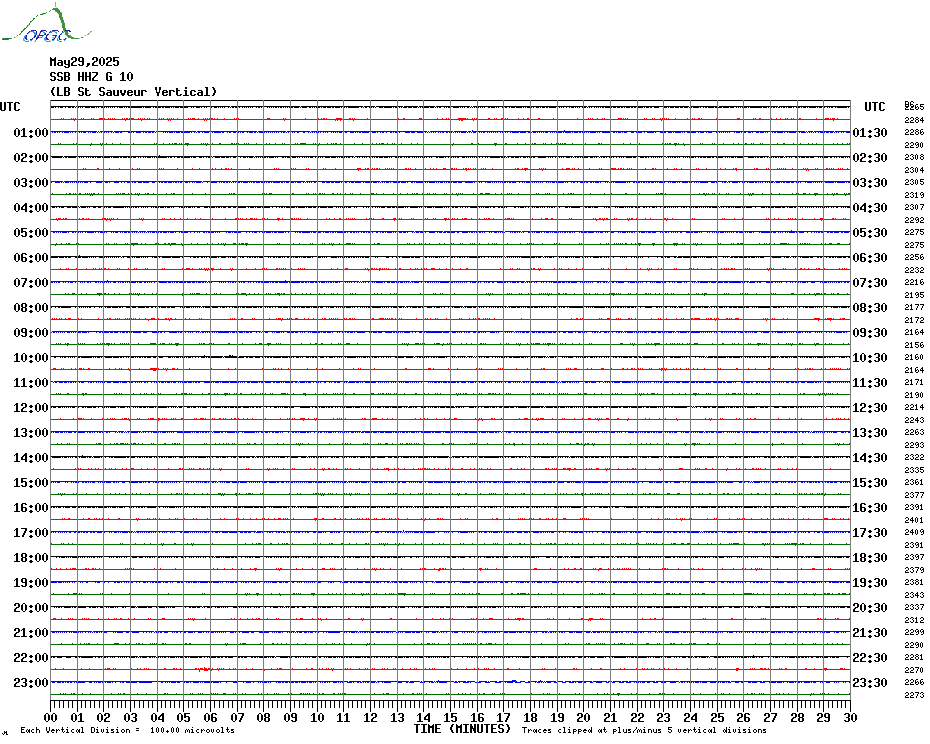The image size is (930, 744).
Task: Click minute axis label 05
Action: coord(184,717)
